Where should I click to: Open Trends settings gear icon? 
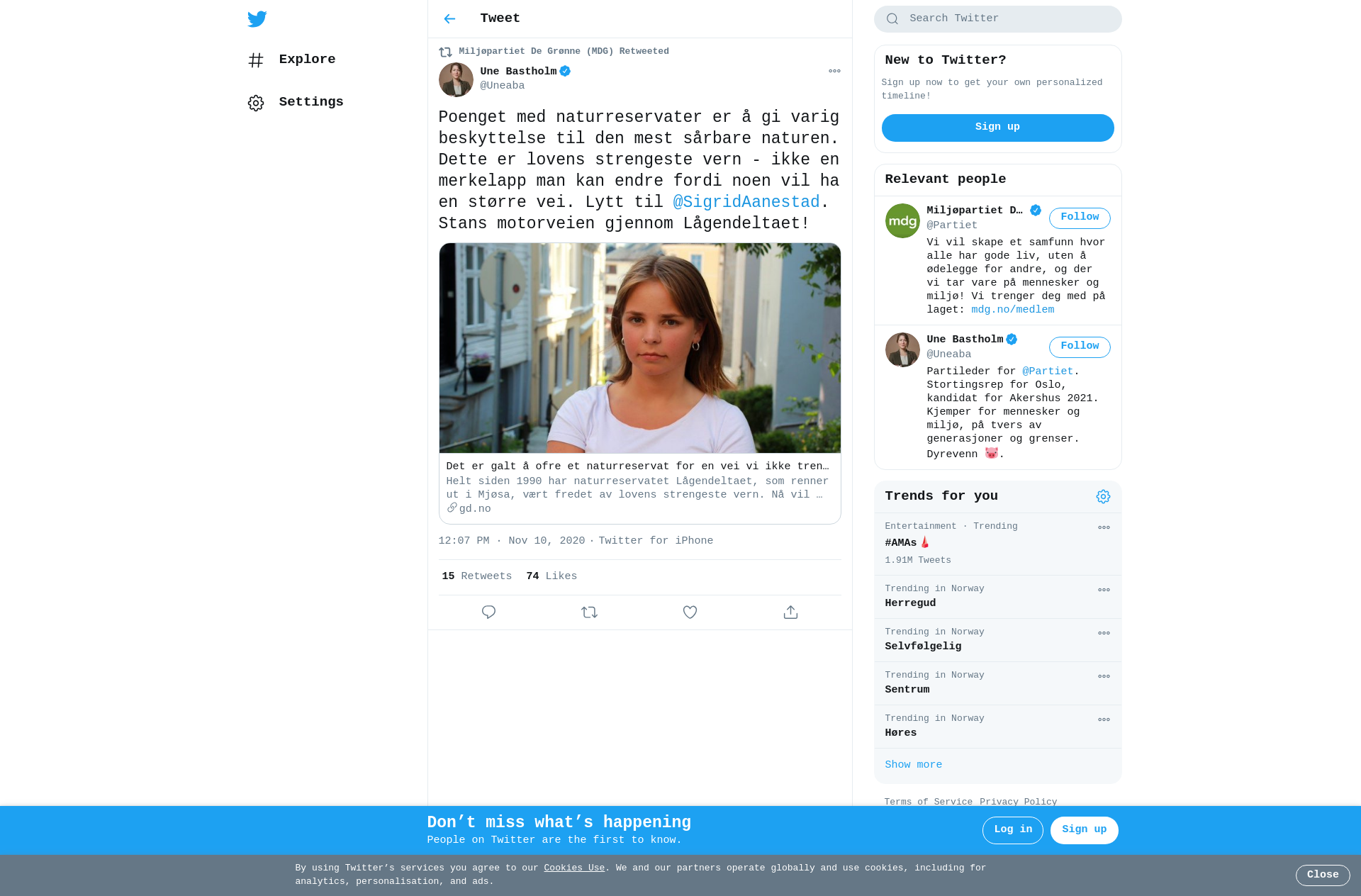1103,496
